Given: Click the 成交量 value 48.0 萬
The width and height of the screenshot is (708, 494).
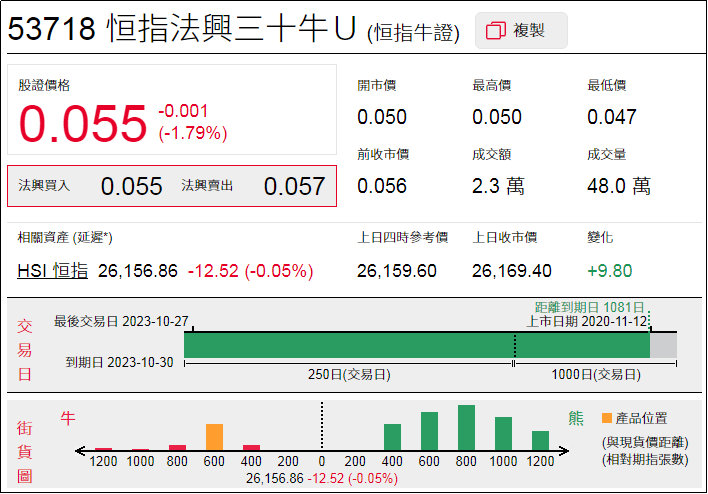Looking at the screenshot, I should (619, 186).
